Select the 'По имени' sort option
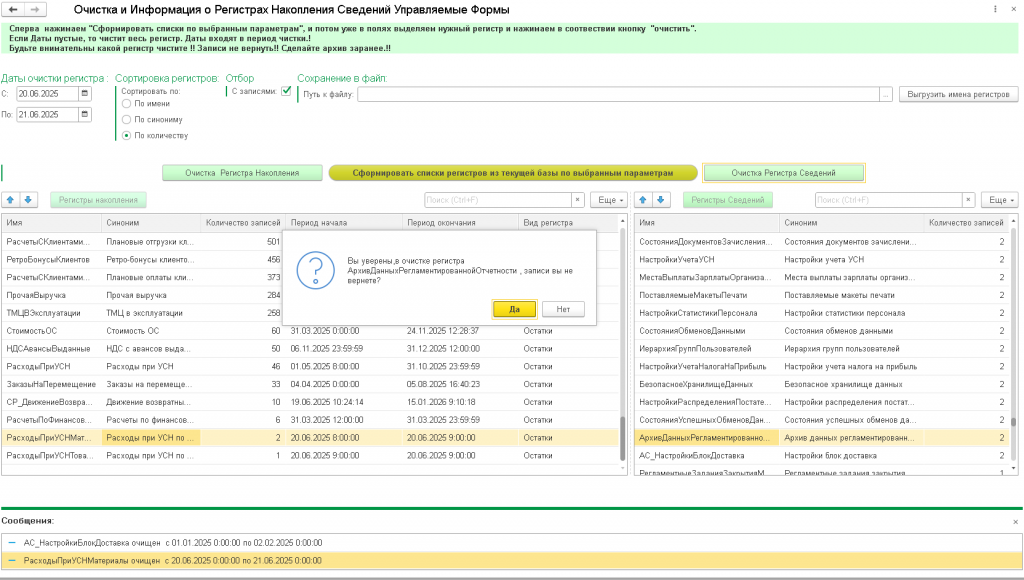This screenshot has width=1024, height=580. point(126,103)
